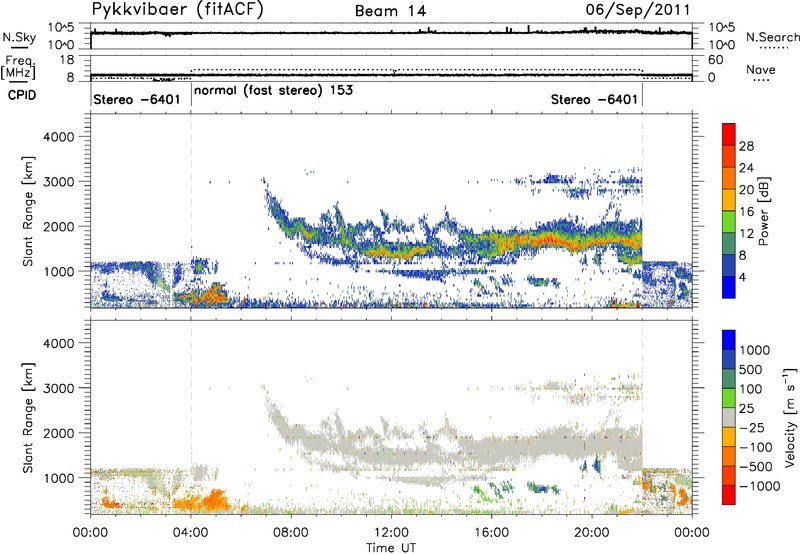Click the 'Power [dB]' colorbar title

[x=763, y=211]
